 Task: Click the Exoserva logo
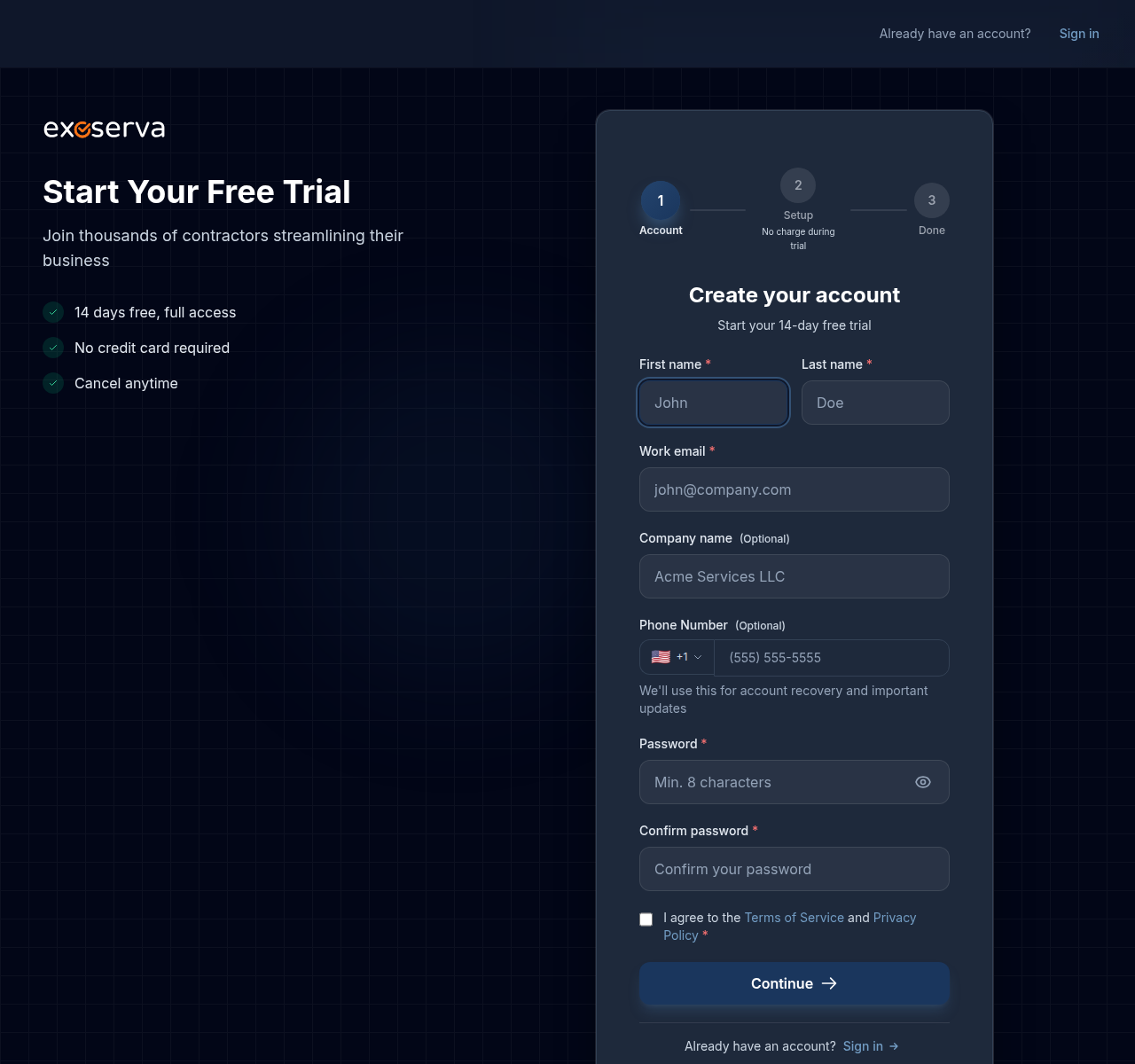pos(104,129)
